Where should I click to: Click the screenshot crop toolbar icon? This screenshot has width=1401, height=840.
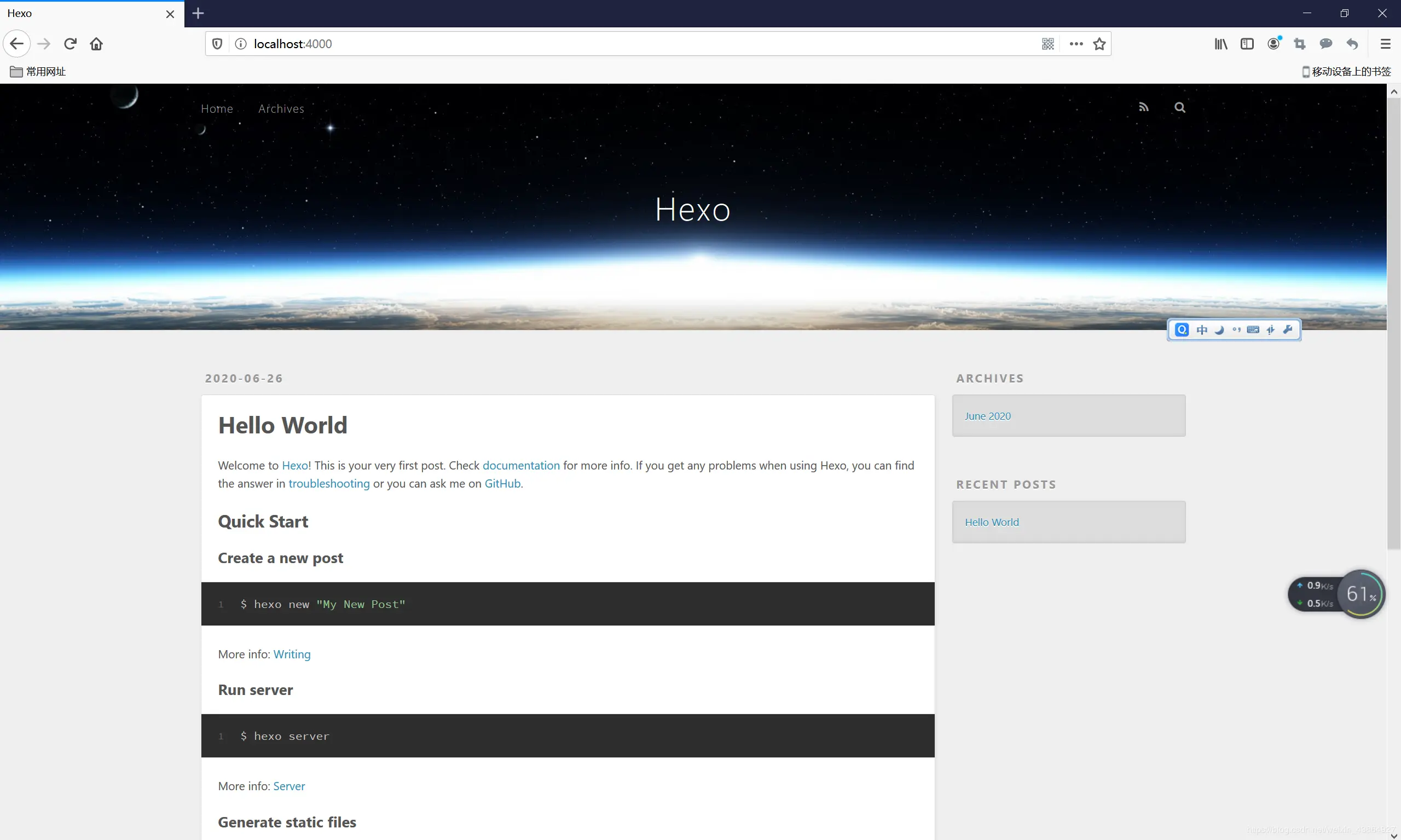pyautogui.click(x=1300, y=44)
